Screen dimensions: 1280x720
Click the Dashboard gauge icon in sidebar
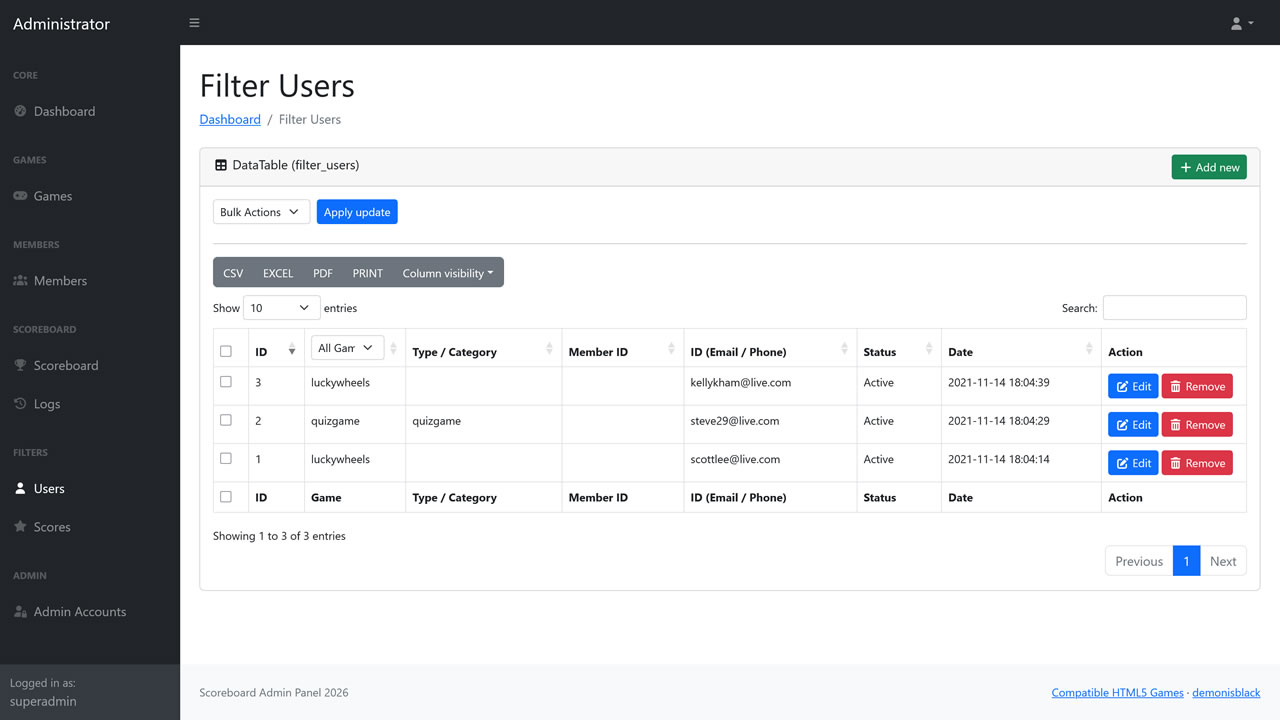[20, 111]
